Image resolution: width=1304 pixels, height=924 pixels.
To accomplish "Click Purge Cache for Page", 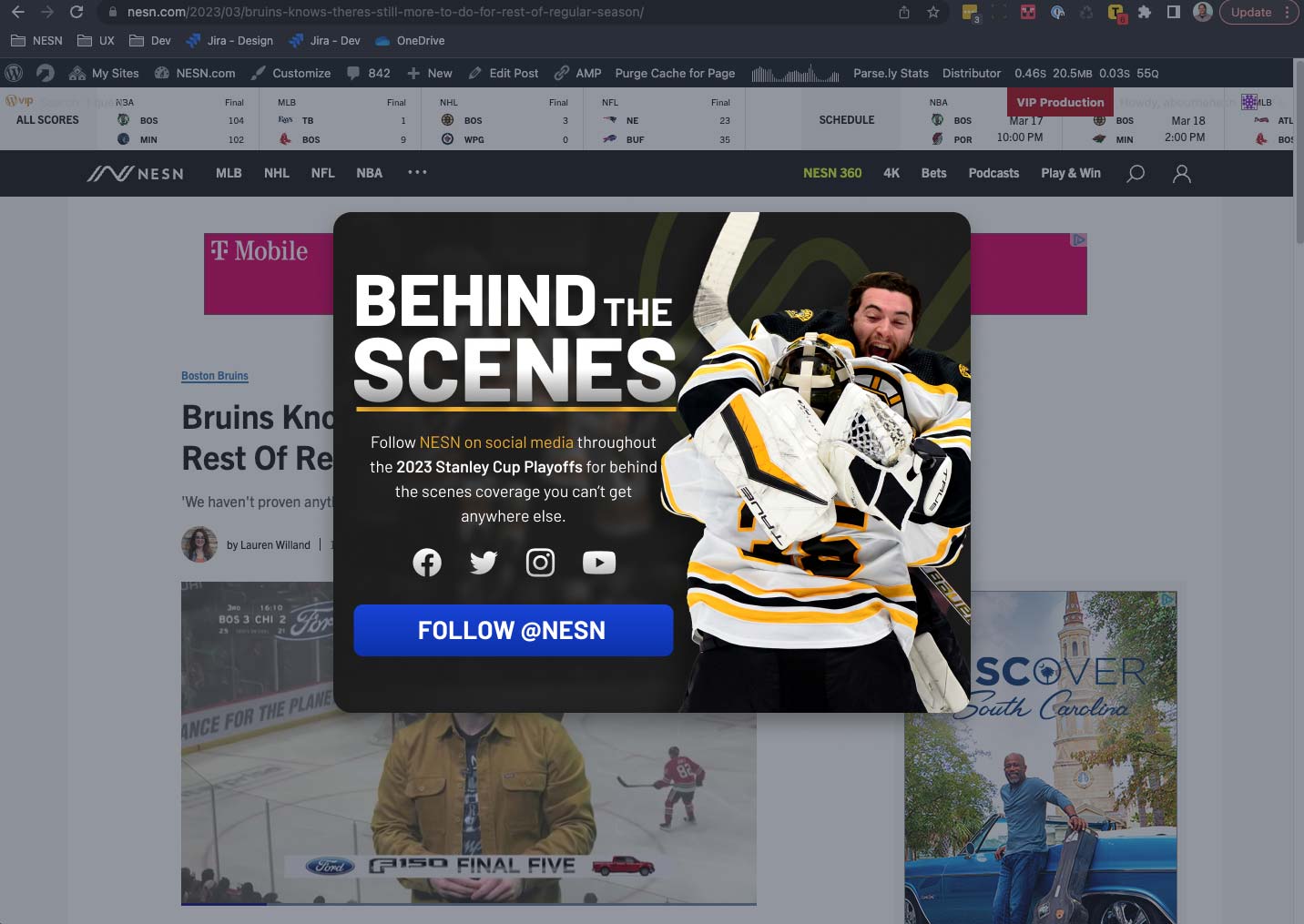I will point(675,73).
